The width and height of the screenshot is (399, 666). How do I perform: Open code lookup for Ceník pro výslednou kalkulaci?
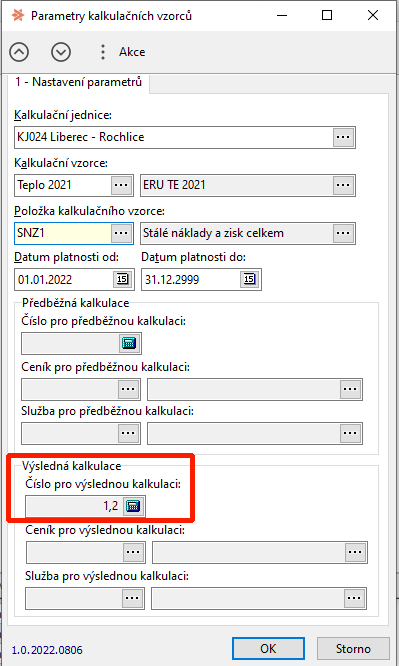coord(133,552)
